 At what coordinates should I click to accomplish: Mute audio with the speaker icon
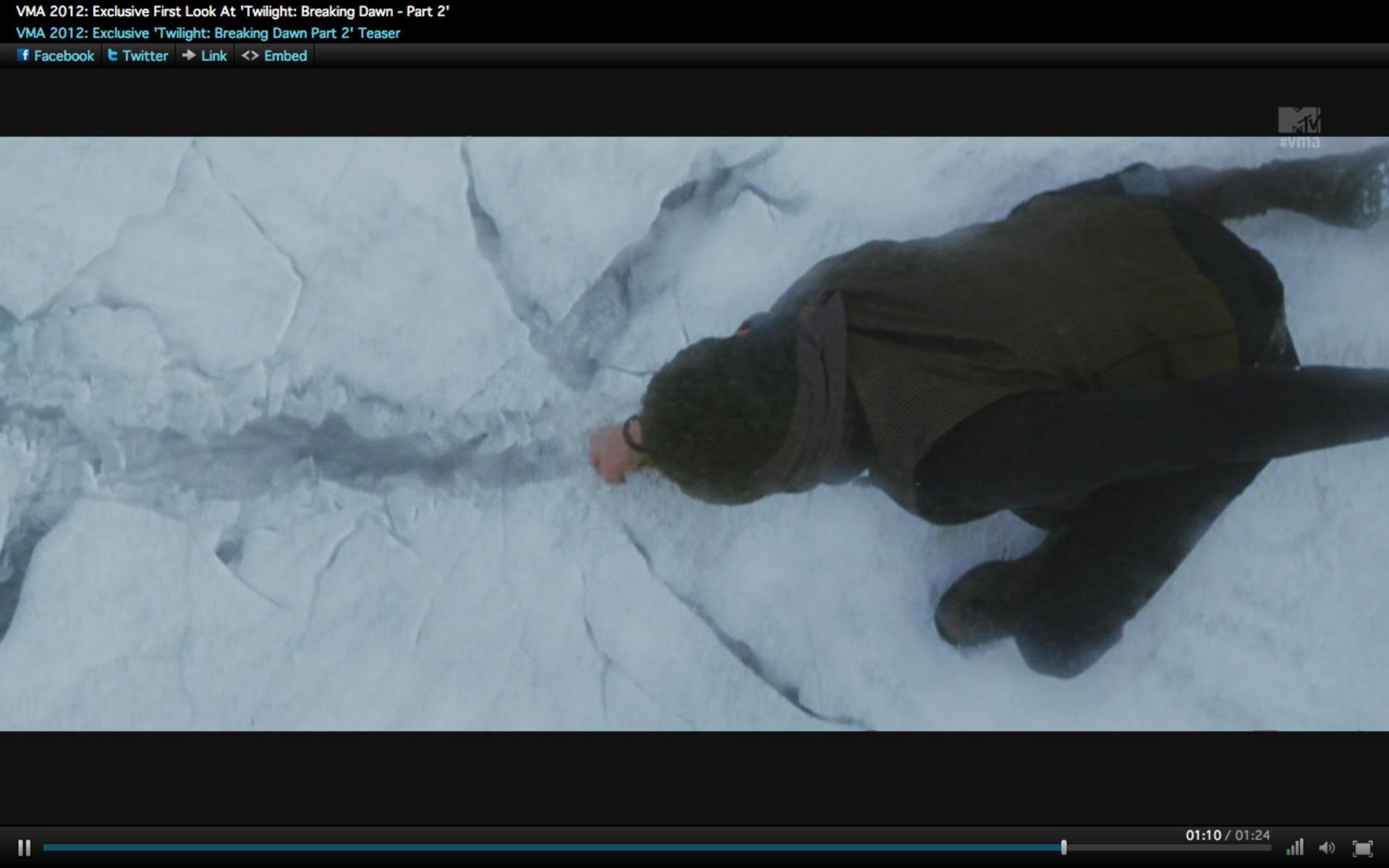[1327, 848]
